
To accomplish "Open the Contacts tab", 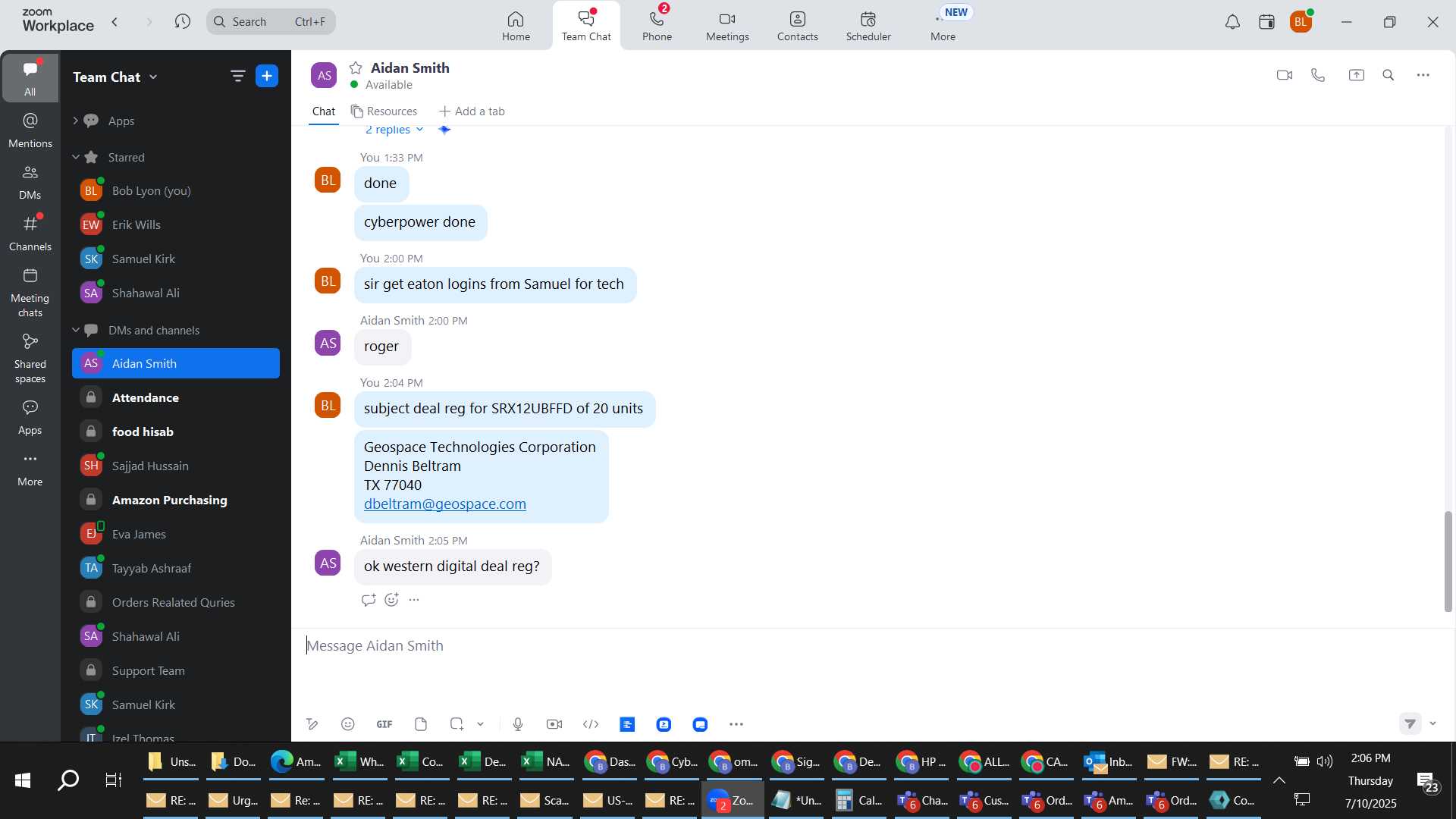I will (797, 26).
